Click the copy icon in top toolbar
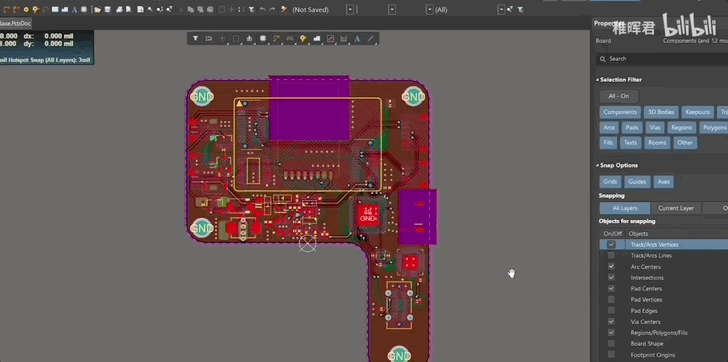728x362 pixels. [190, 9]
